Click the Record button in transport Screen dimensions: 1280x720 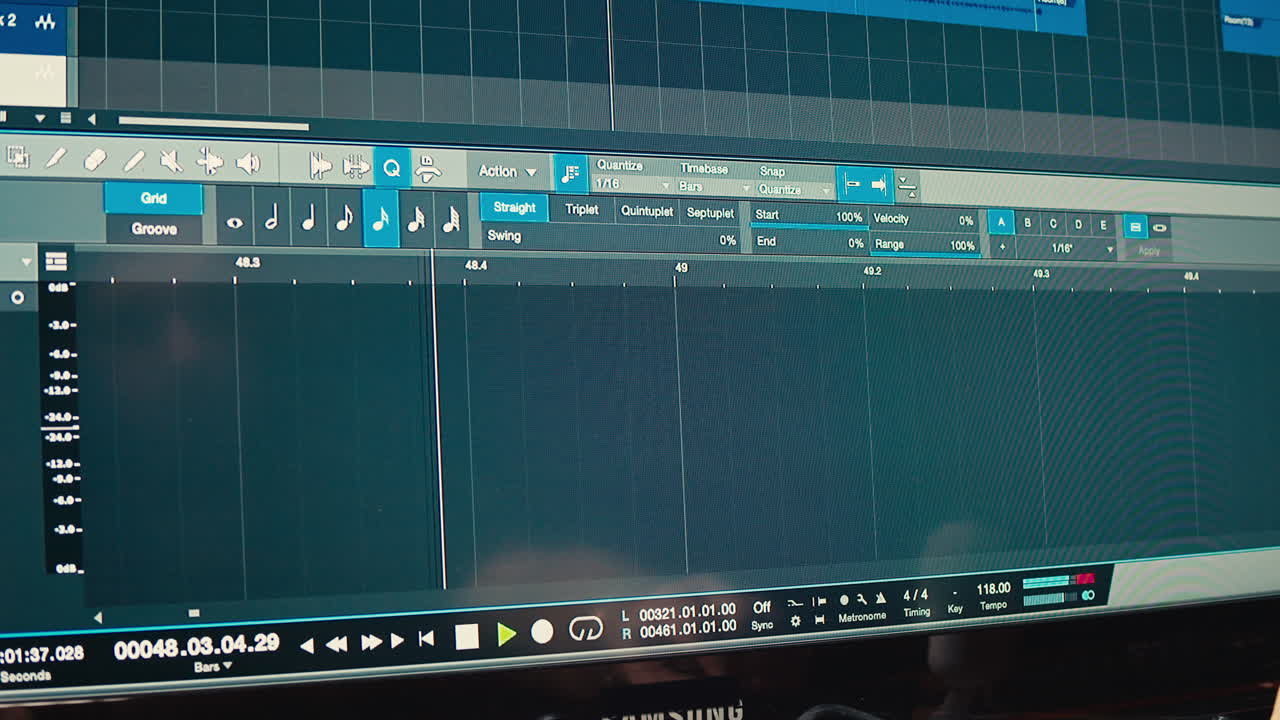542,632
